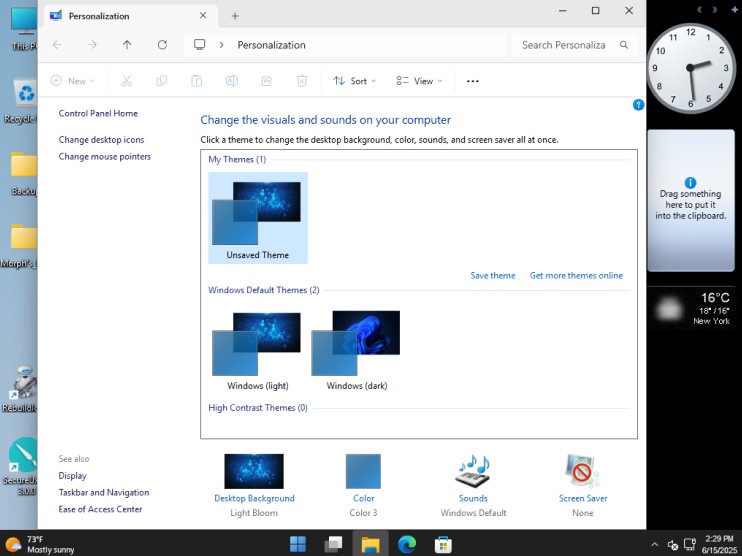Viewport: 742px width, 556px height.
Task: Open the Sounds piano icon
Action: coord(473,471)
